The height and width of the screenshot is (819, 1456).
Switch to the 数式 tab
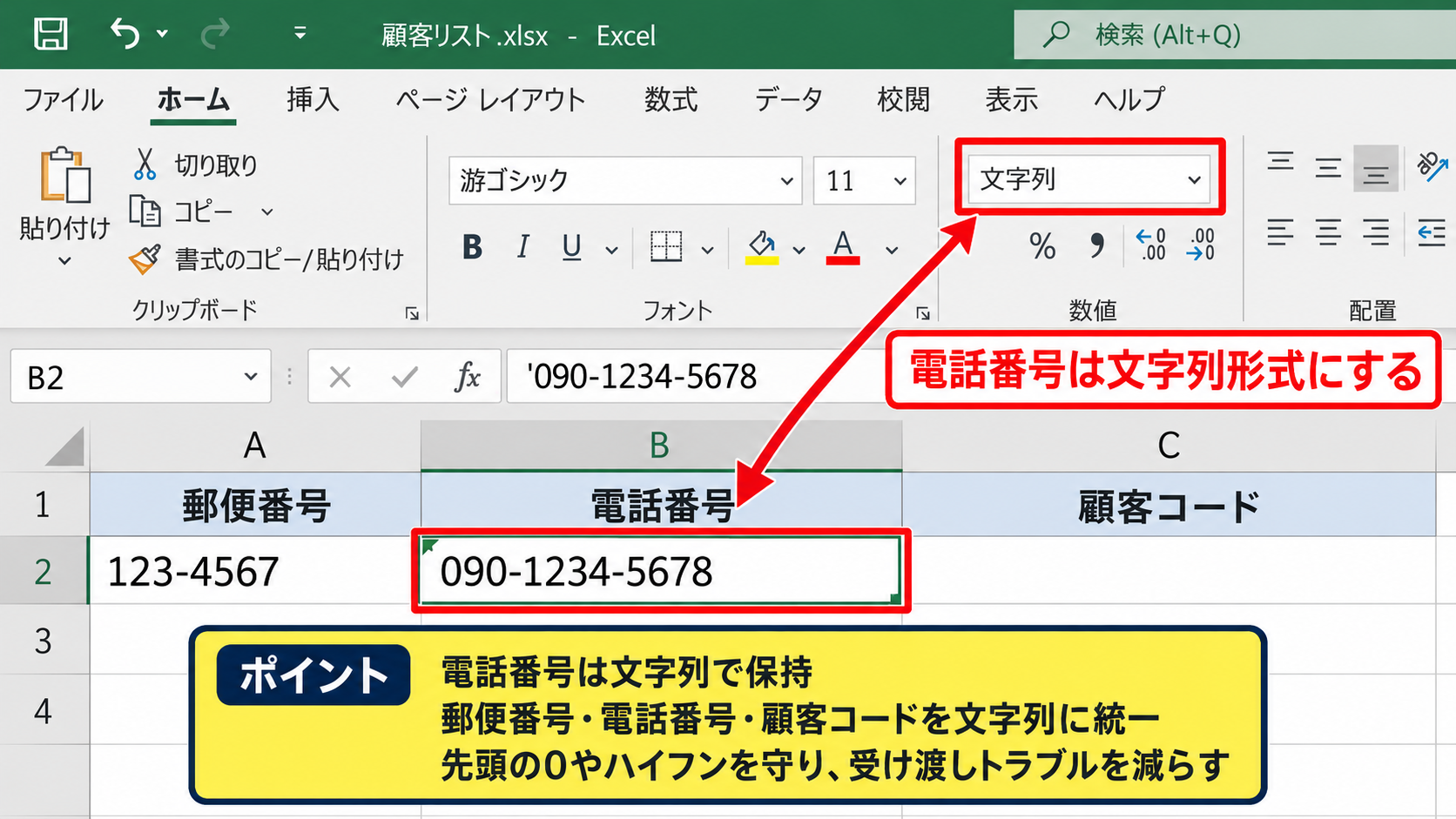point(671,99)
